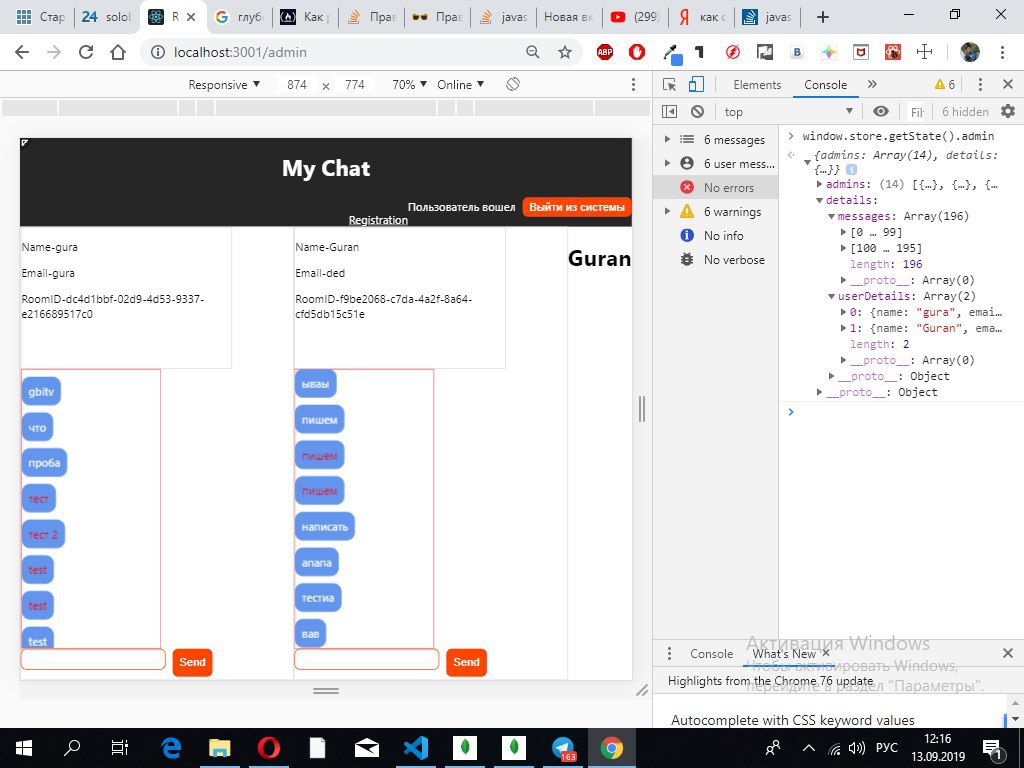Image resolution: width=1024 pixels, height=768 pixels.
Task: Clear the console with the ban icon
Action: (x=697, y=112)
